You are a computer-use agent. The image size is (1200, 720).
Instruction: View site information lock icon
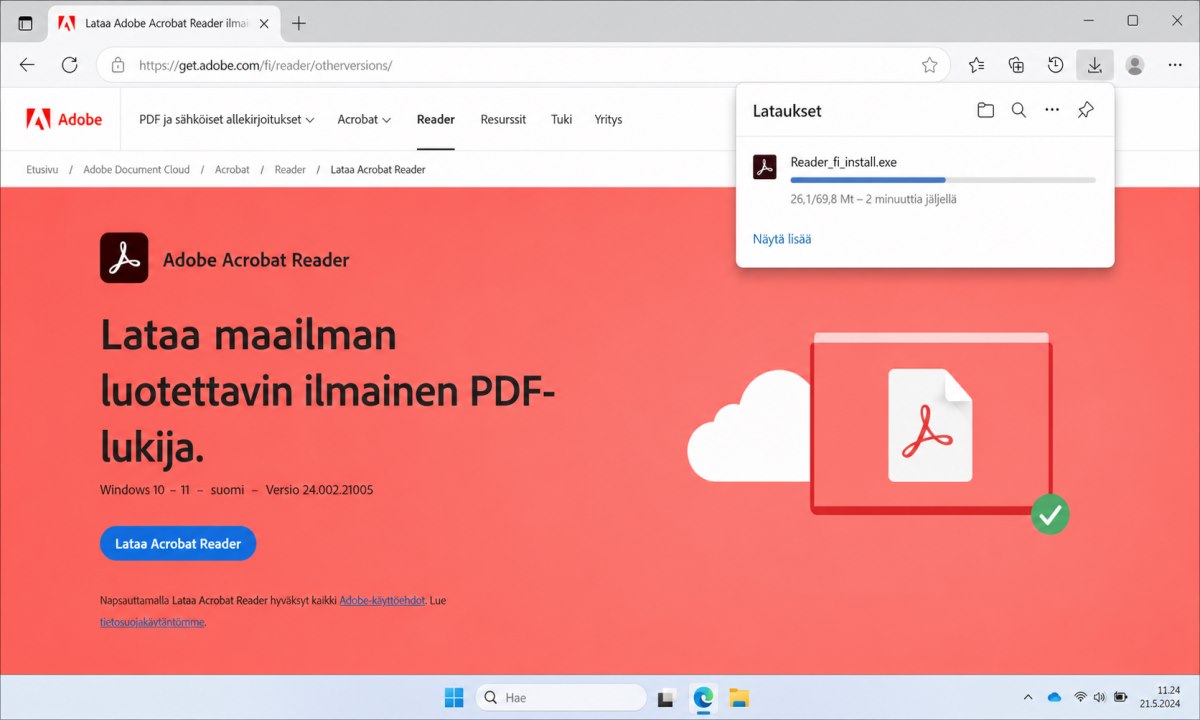[118, 65]
